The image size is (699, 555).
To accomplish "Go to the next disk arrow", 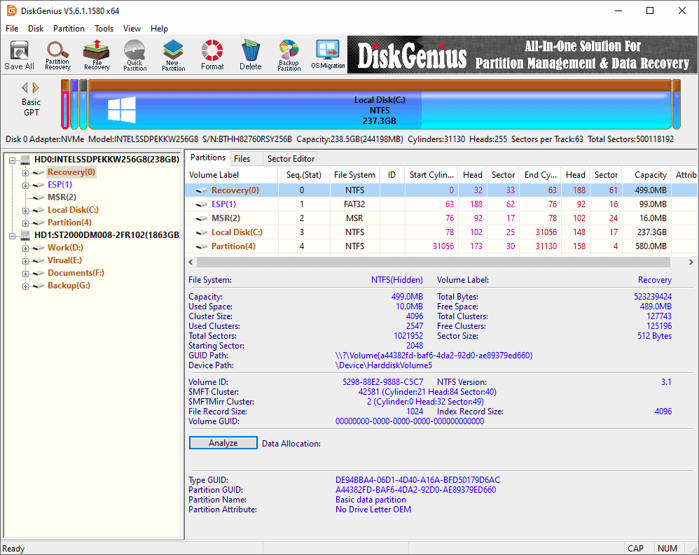I will [37, 88].
